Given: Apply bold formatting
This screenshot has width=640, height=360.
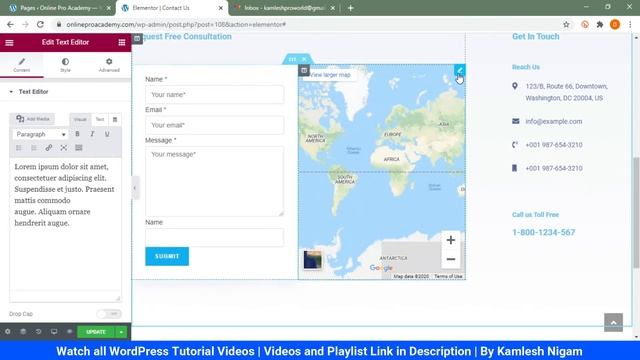Looking at the screenshot, I should tap(77, 134).
